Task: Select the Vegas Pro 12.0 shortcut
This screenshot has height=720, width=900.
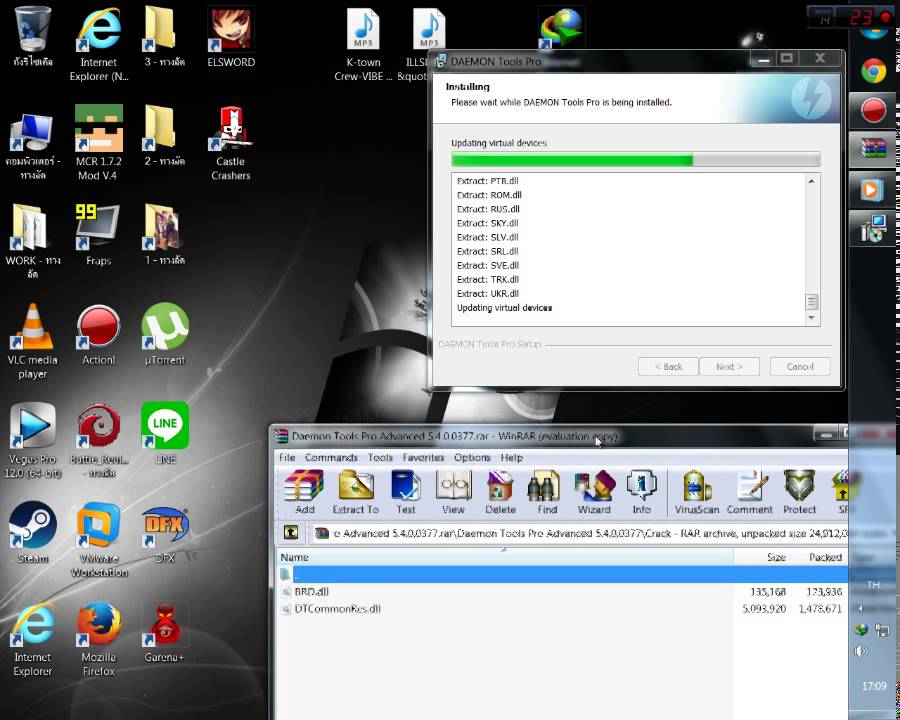Action: click(x=33, y=441)
